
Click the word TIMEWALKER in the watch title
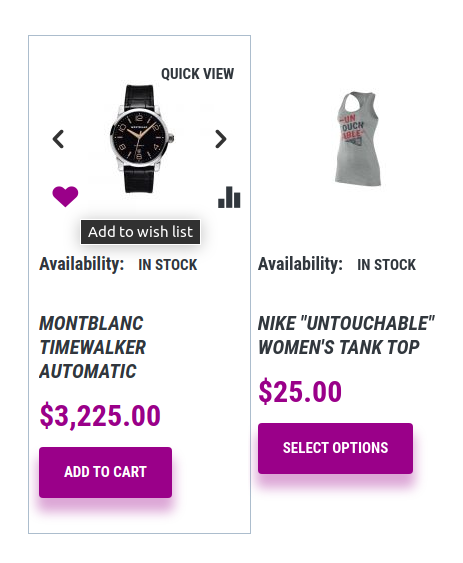(93, 347)
